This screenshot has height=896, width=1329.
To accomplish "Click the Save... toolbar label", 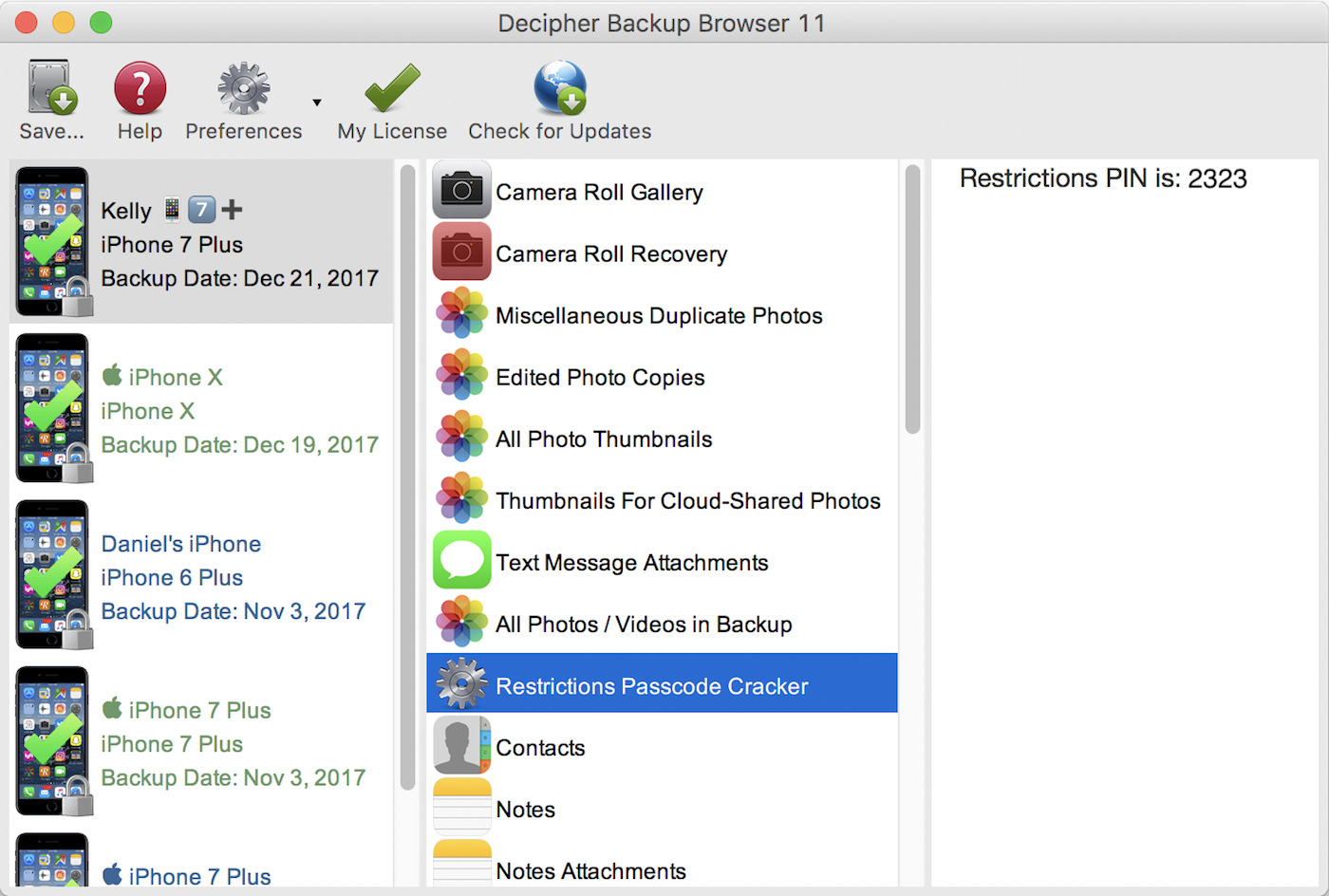I will pos(52,132).
